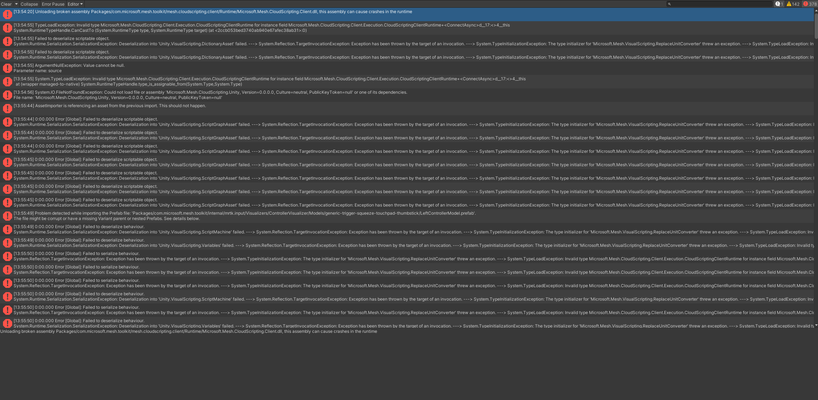The image size is (818, 400).
Task: Select 'TypeLoadException: Invalid type' CanCastTo message text
Action: pyautogui.click(x=262, y=25)
